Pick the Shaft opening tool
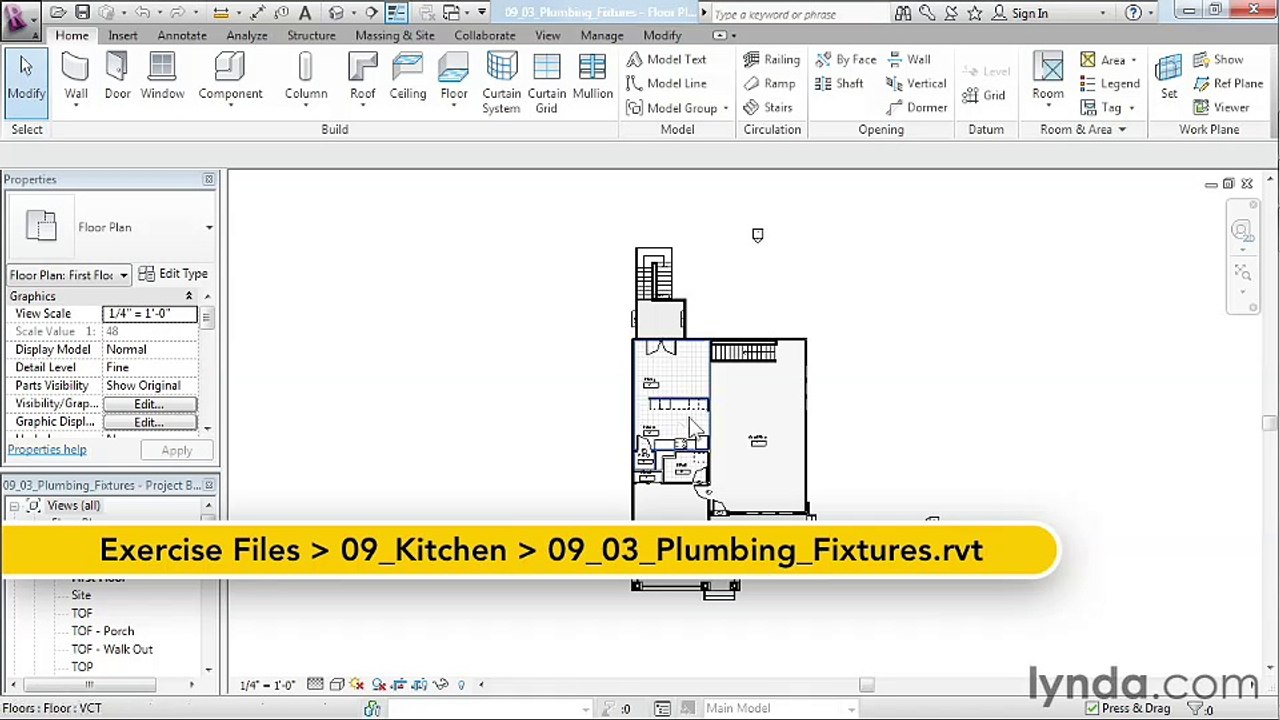Screen dimensions: 1280x720 point(839,84)
